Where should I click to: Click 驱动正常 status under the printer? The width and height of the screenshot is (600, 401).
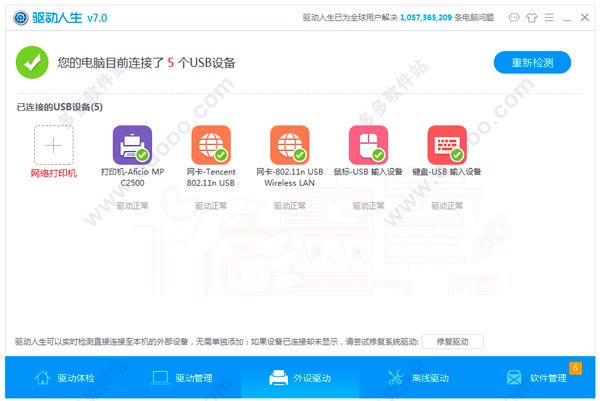point(132,206)
